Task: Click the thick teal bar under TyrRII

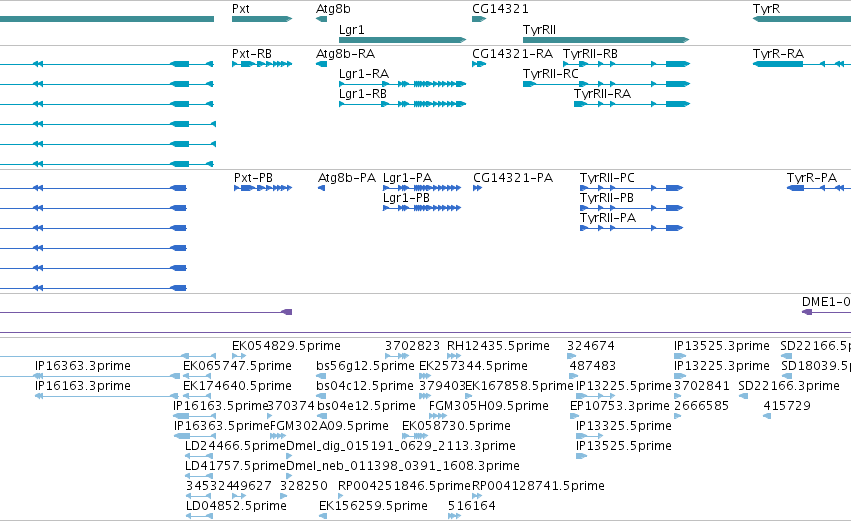Action: (x=606, y=40)
